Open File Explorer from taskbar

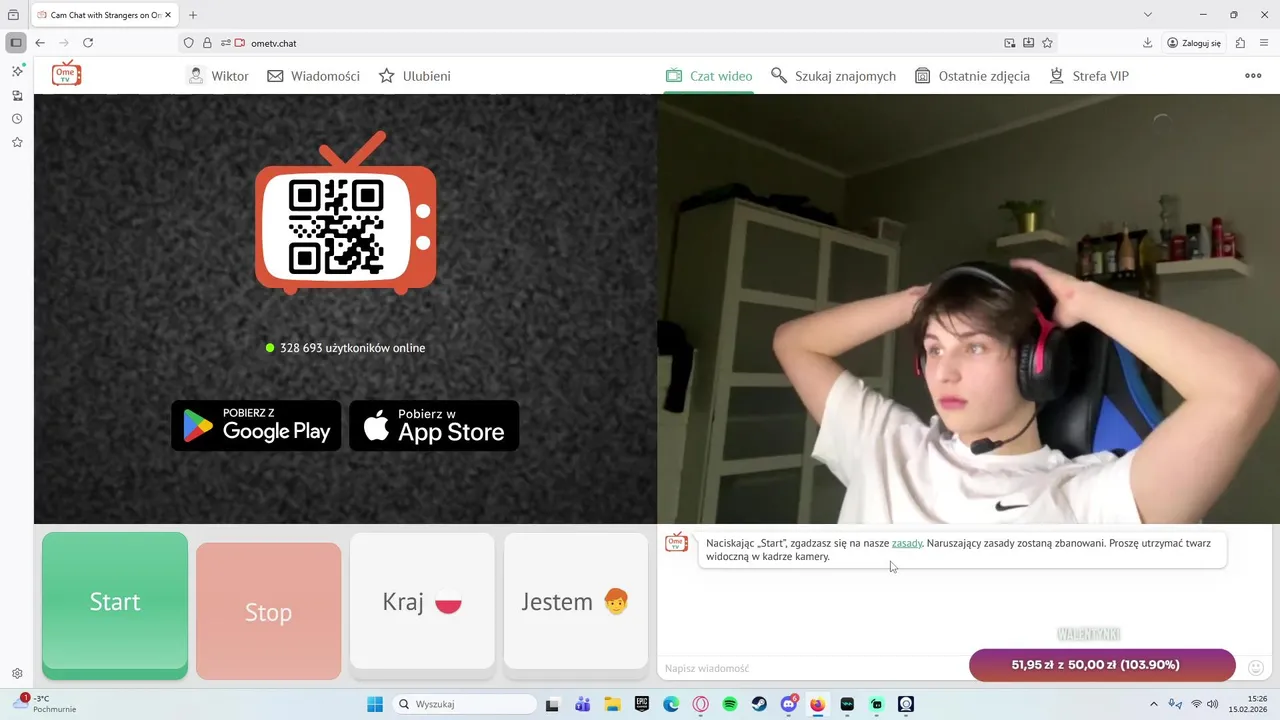coord(612,704)
